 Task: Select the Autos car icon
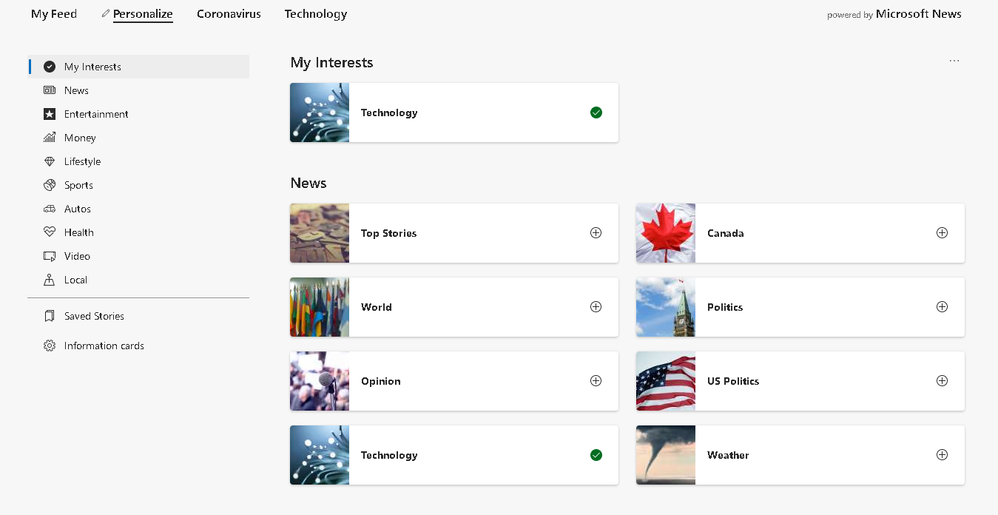50,209
